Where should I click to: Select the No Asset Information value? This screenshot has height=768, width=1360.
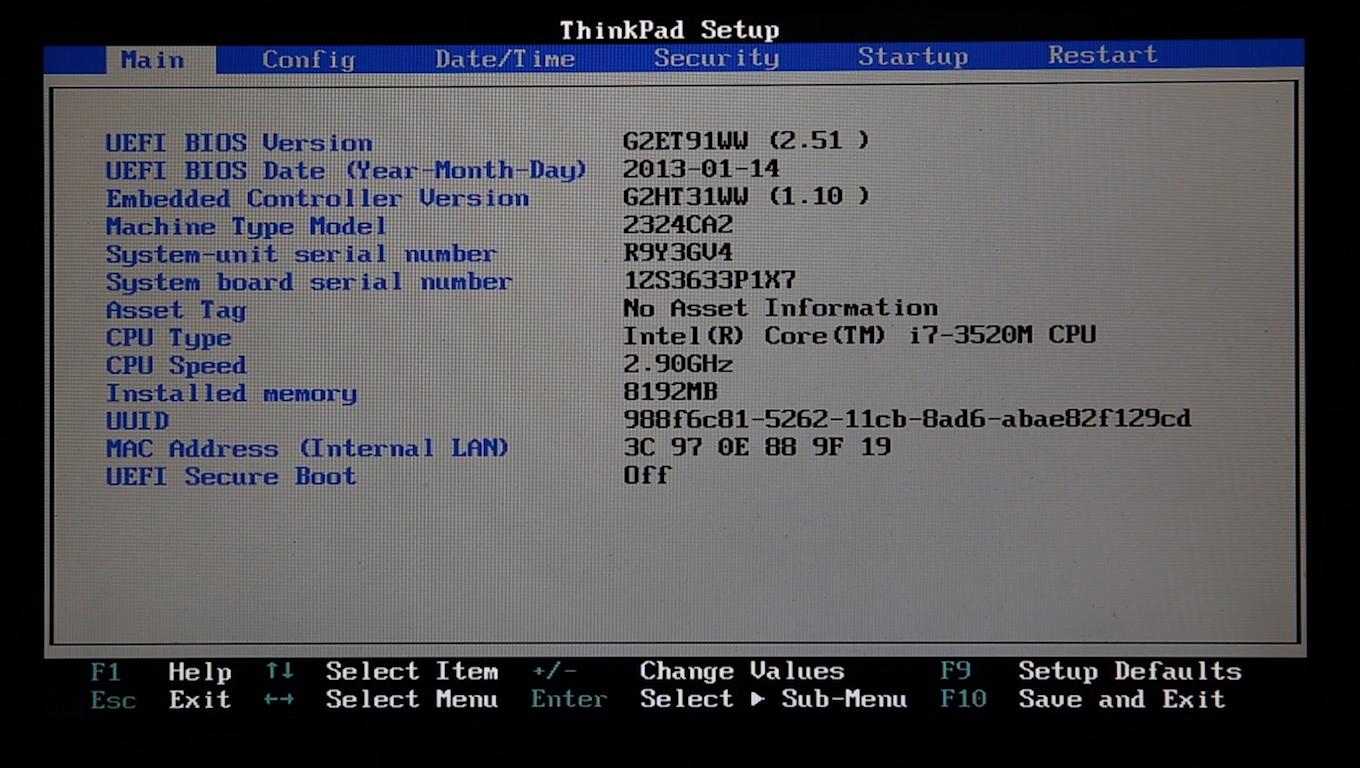coord(780,308)
